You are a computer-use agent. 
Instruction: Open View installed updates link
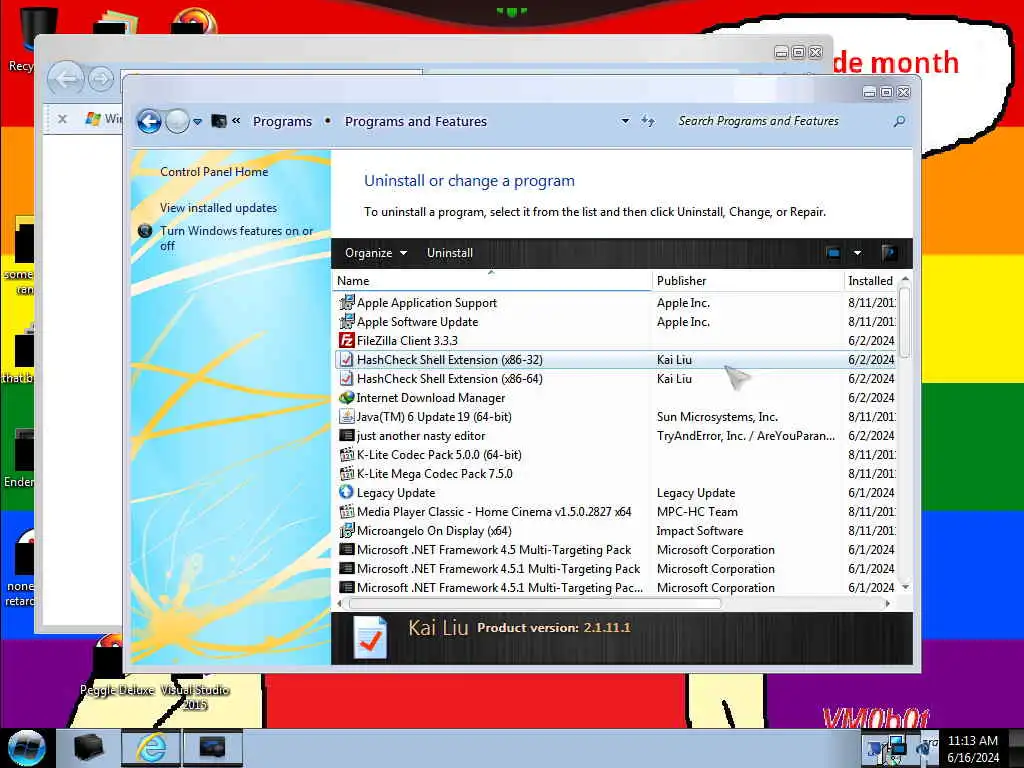[x=218, y=208]
